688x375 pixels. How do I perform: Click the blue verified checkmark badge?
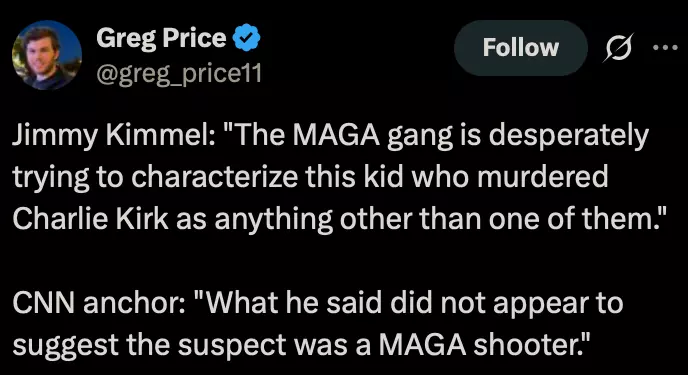(x=246, y=39)
